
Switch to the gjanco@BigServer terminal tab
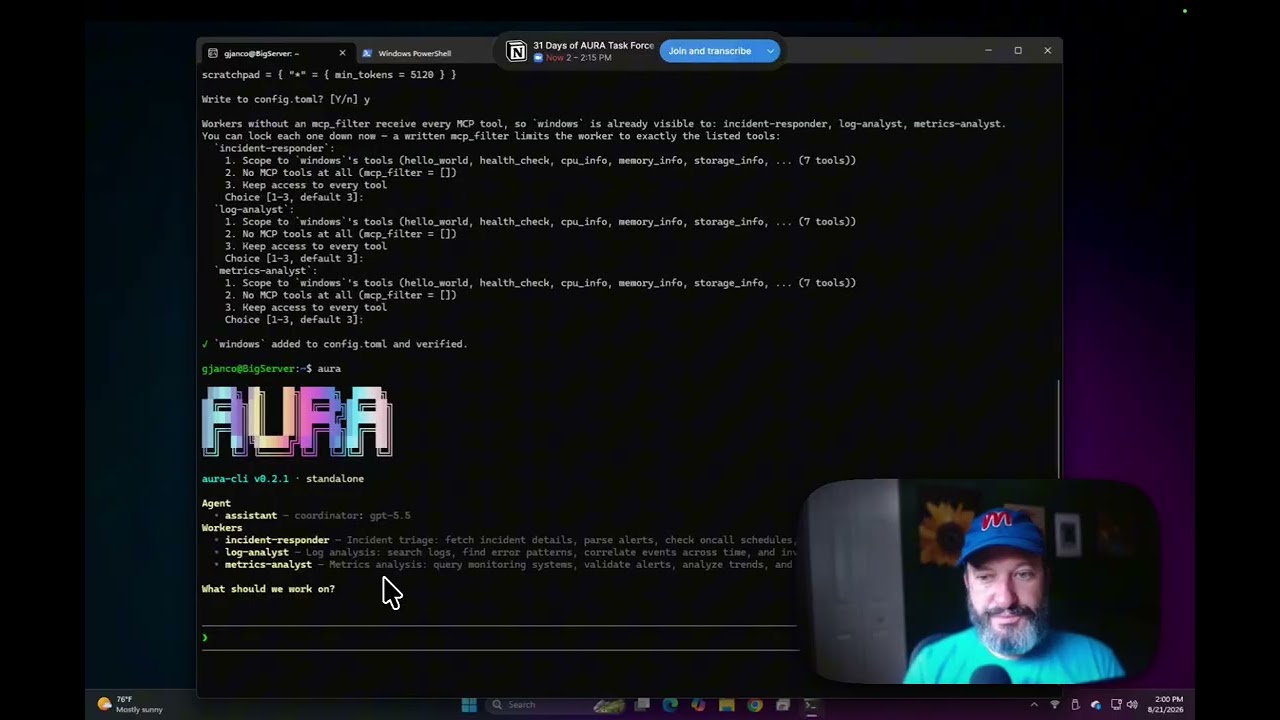coord(276,53)
